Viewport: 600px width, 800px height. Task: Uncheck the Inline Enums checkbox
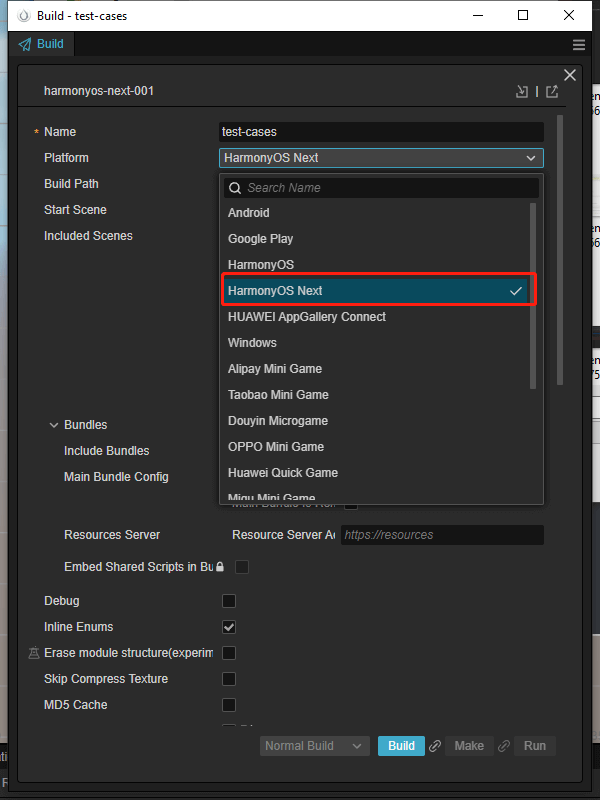click(229, 627)
